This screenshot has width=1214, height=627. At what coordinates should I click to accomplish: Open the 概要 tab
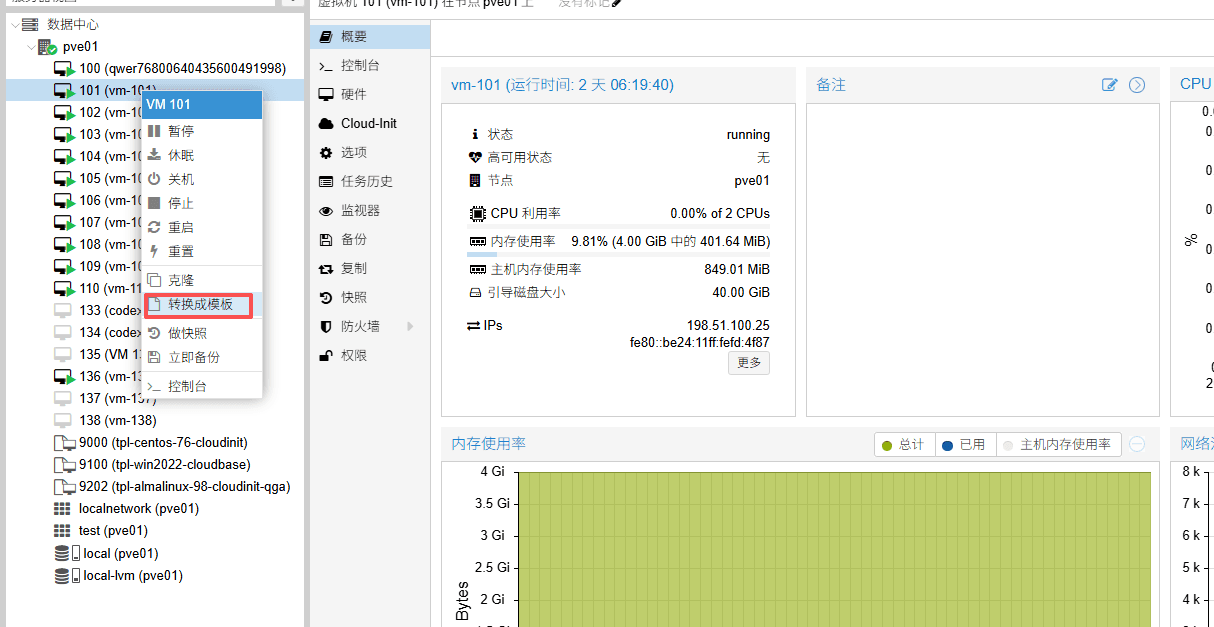[370, 36]
